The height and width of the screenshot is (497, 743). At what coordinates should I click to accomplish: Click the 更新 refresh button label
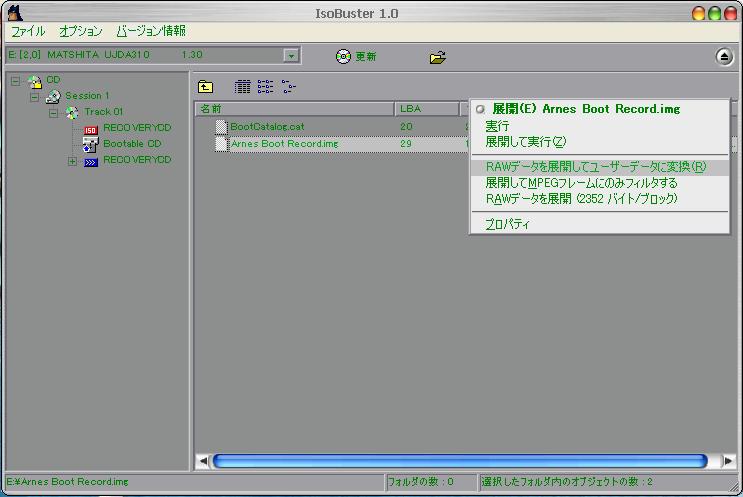365,57
